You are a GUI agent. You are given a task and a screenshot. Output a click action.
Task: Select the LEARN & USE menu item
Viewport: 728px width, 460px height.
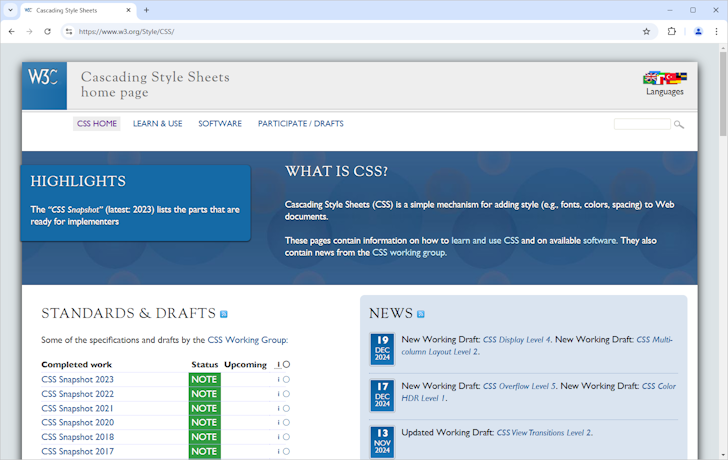tap(157, 124)
